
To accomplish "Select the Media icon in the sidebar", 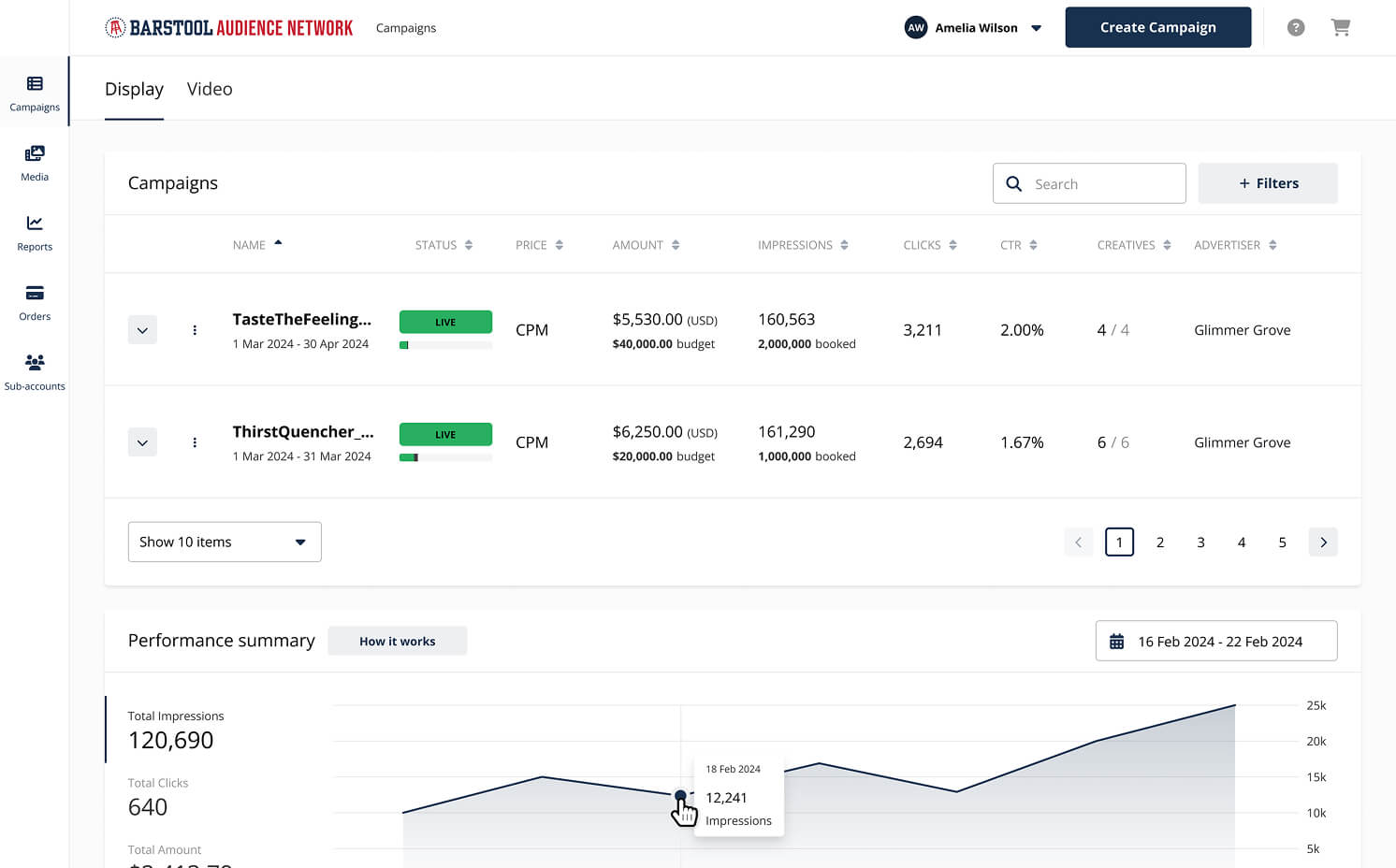I will (x=35, y=161).
